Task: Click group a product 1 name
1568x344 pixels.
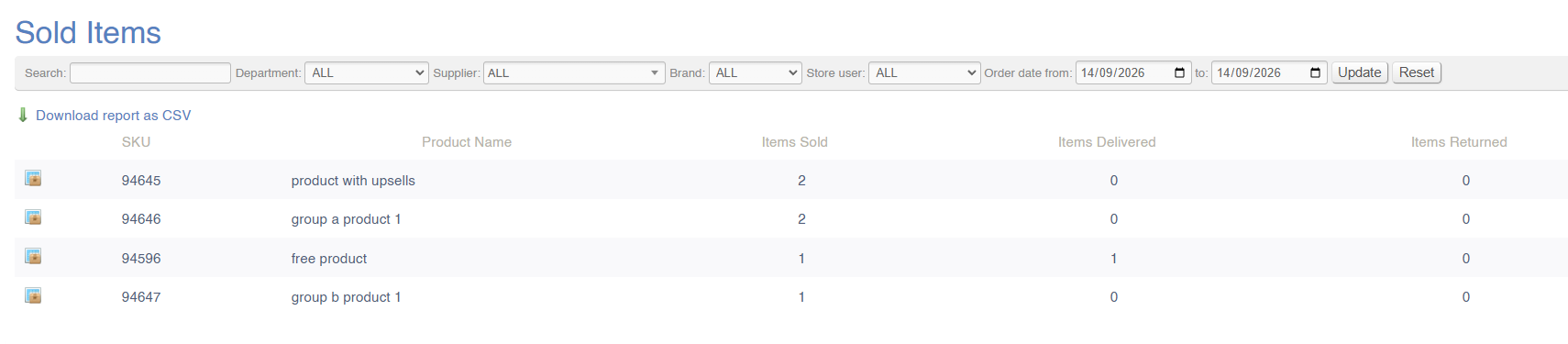Action: pos(346,219)
